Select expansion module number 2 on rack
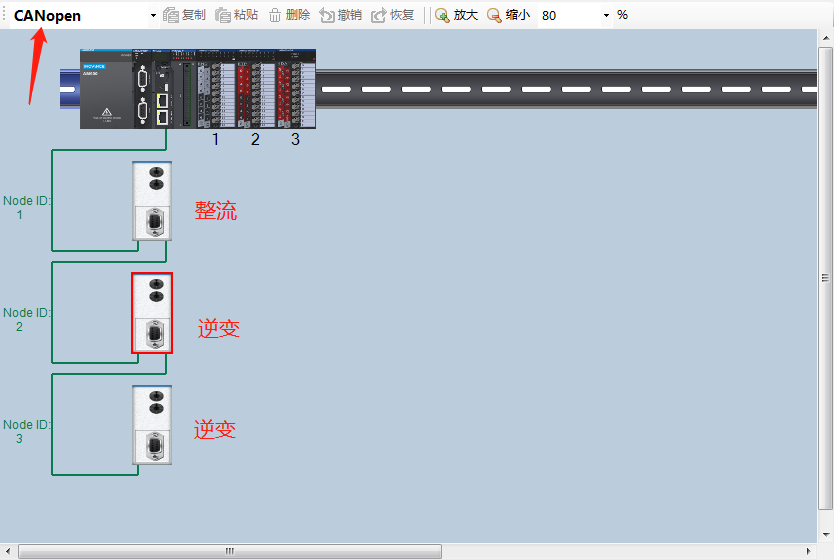 click(x=255, y=93)
